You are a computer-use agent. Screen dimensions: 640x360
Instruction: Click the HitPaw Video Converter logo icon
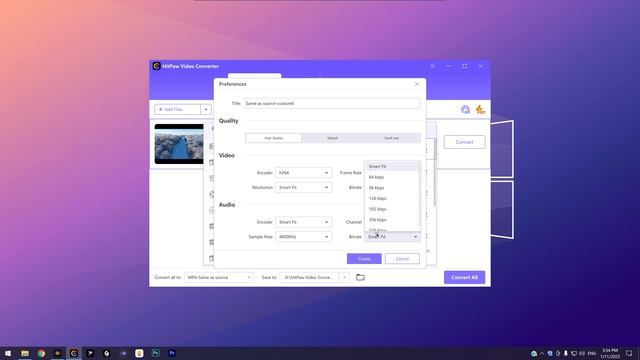(x=156, y=66)
